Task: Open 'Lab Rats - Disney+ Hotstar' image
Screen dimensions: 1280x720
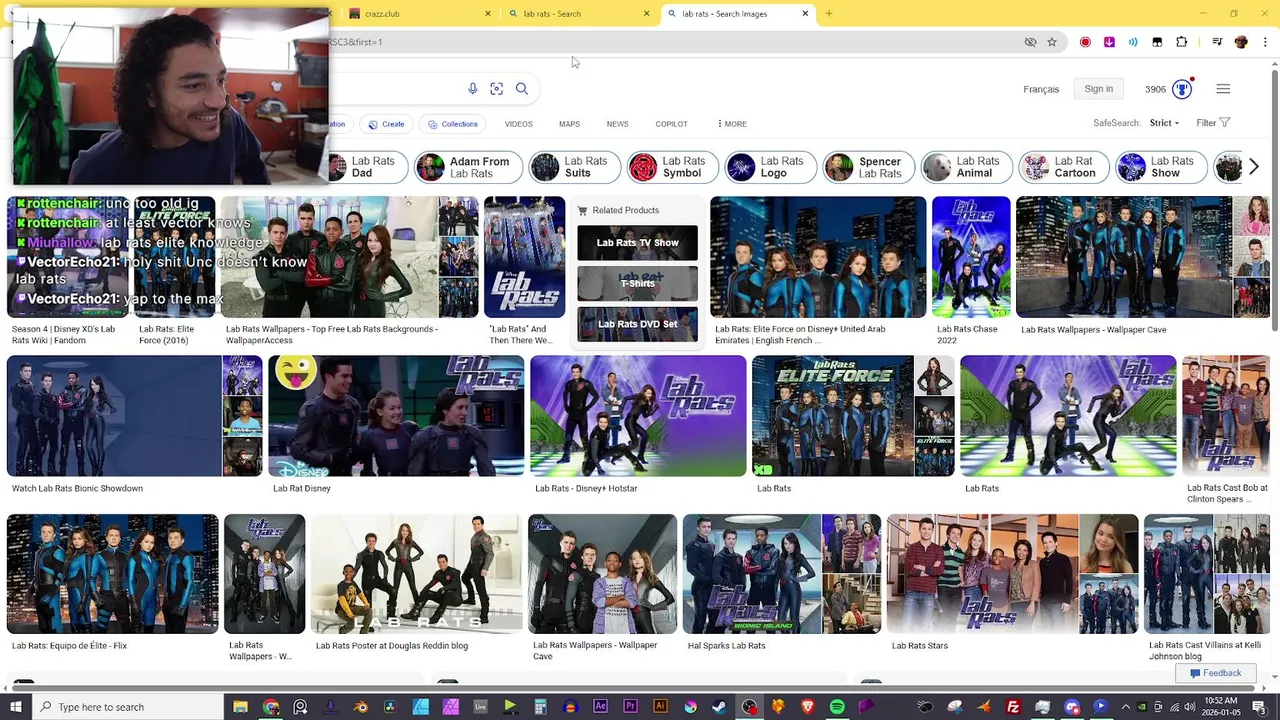Action: click(638, 416)
